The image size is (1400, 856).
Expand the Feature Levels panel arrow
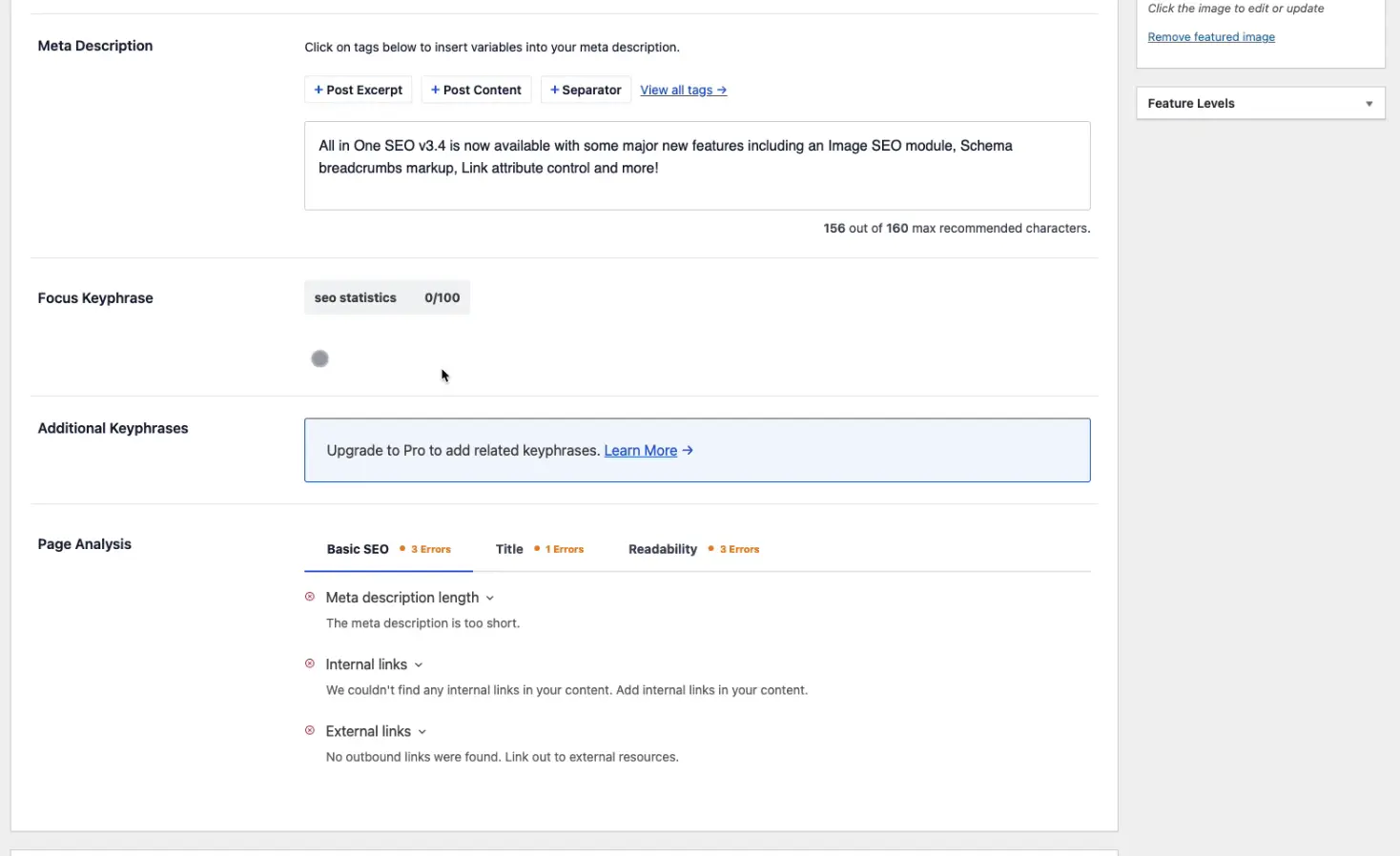coord(1369,104)
